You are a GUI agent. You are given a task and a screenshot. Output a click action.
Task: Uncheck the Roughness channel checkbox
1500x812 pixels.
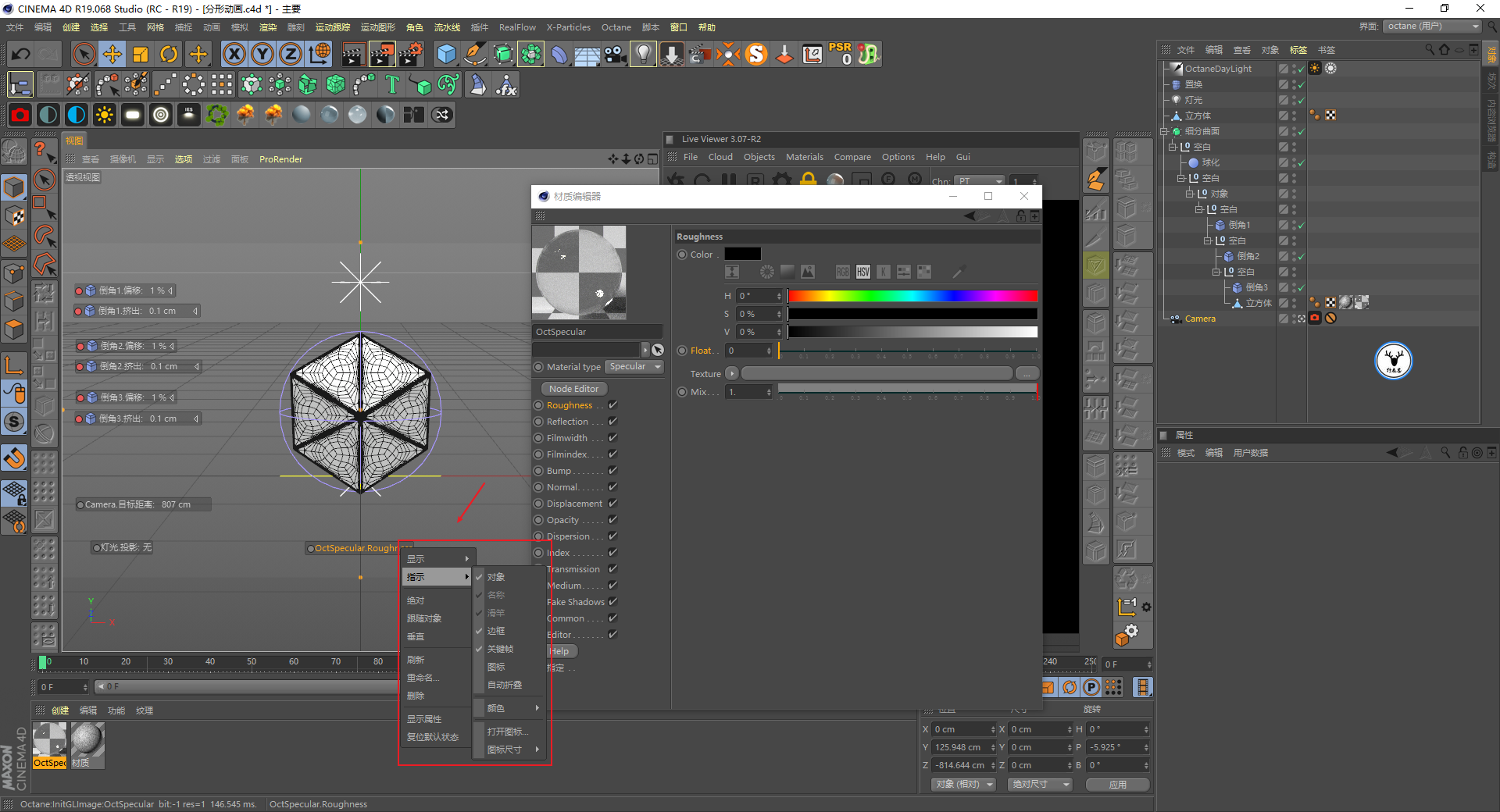(x=612, y=405)
